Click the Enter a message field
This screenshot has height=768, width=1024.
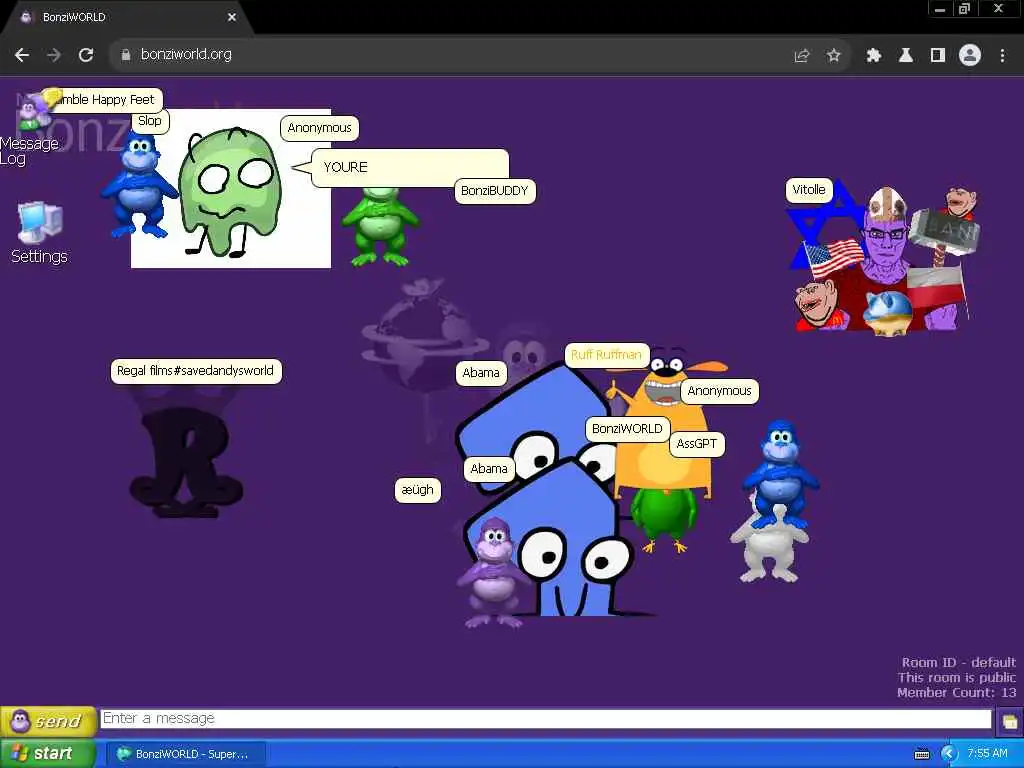pos(546,718)
